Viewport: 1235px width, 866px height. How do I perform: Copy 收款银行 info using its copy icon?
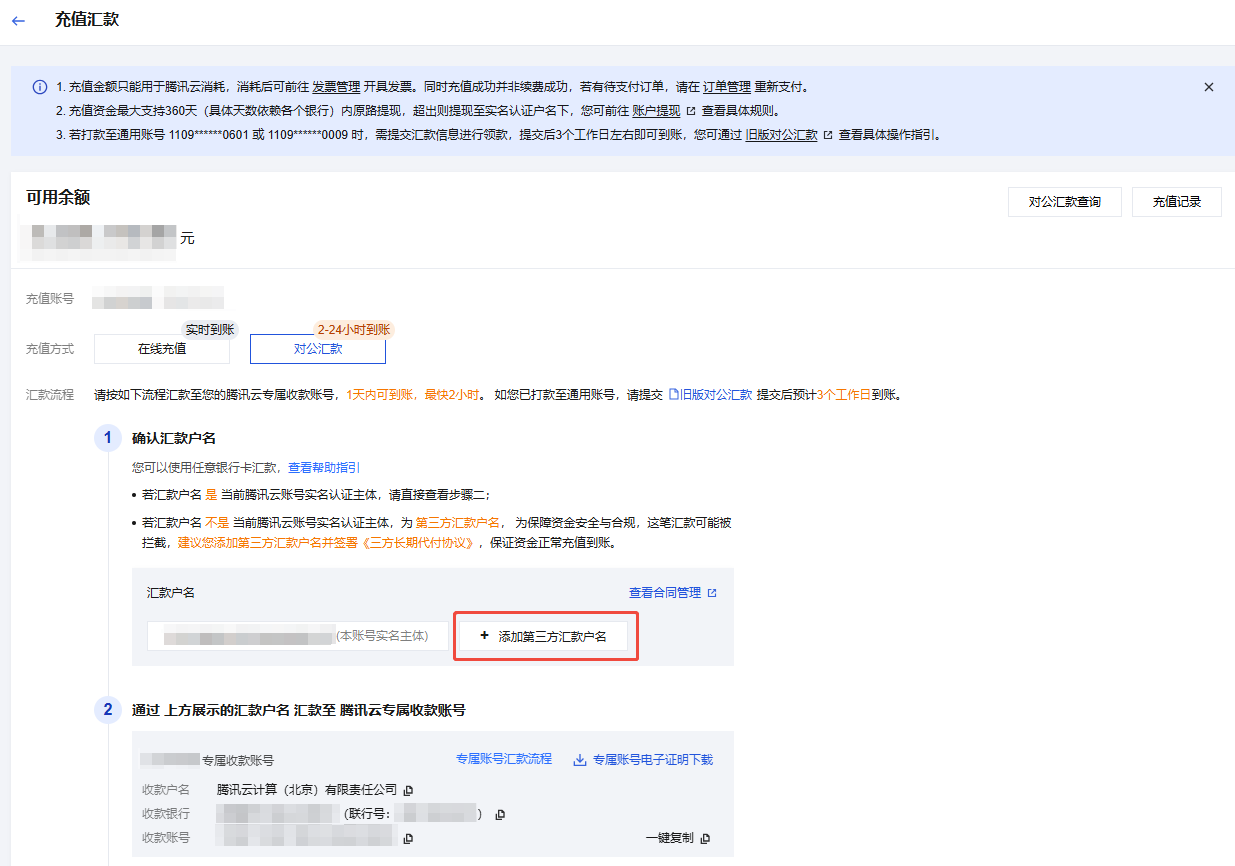pyautogui.click(x=500, y=815)
